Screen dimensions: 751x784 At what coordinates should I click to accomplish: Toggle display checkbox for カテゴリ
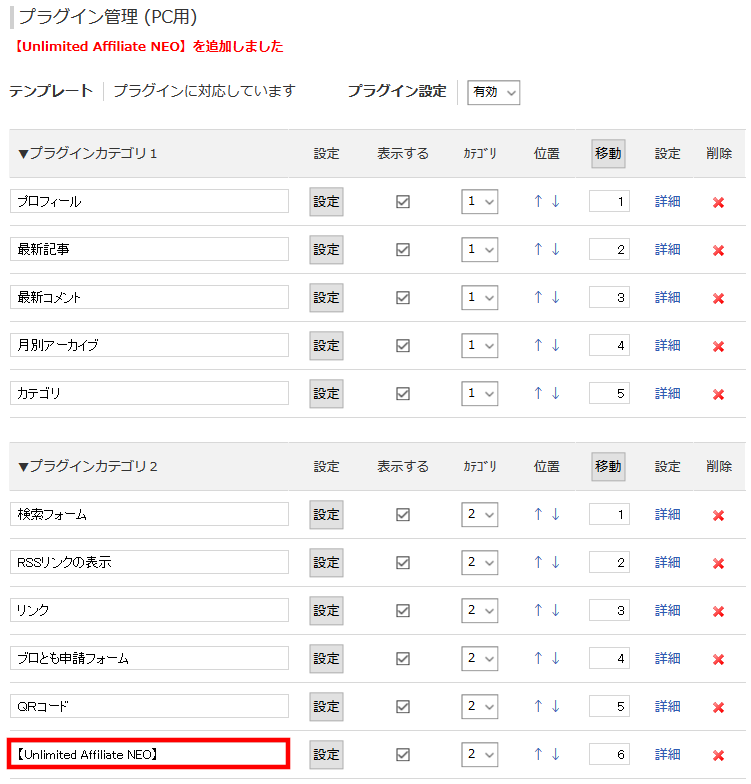[x=403, y=394]
